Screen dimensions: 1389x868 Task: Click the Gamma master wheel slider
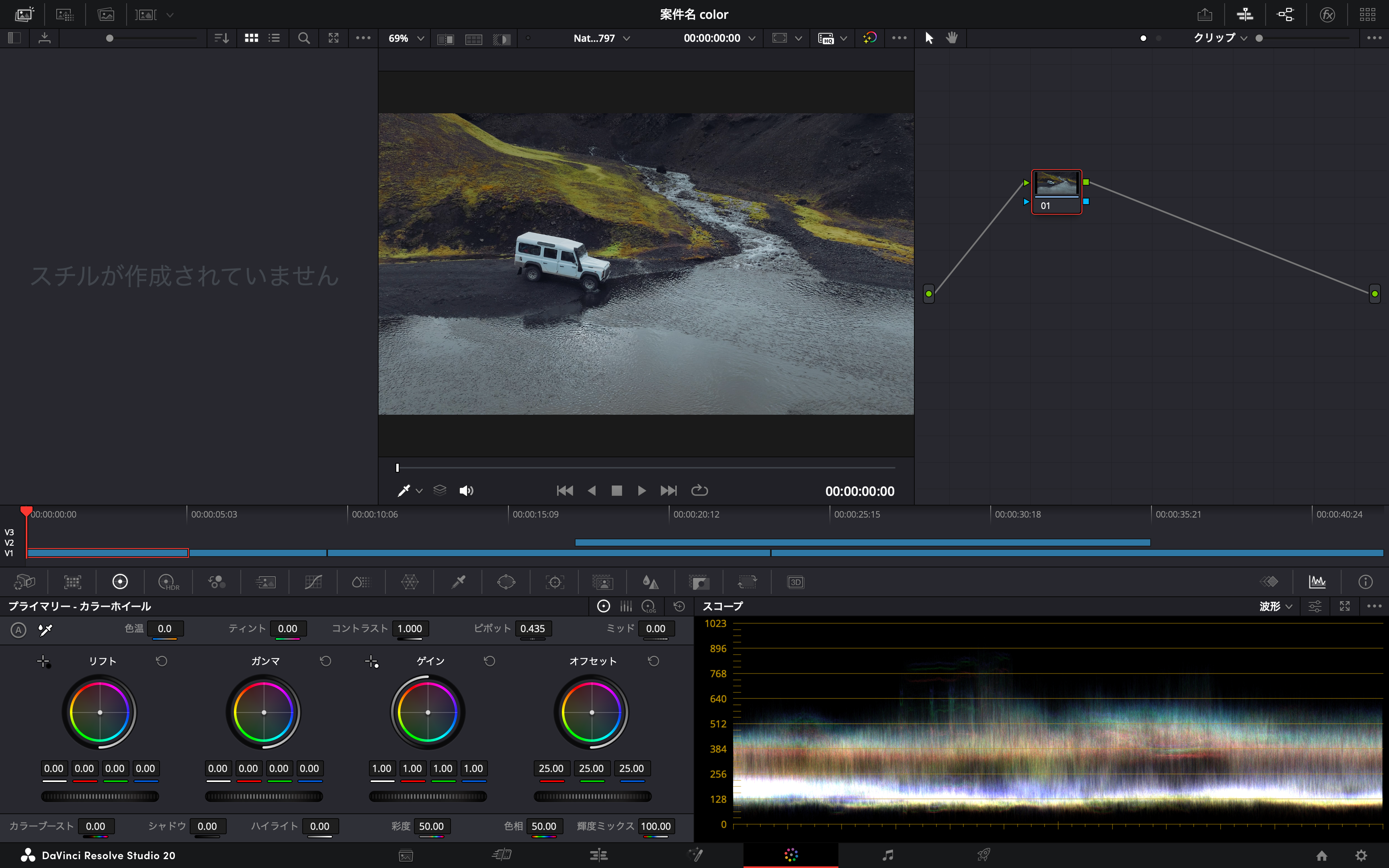[264, 796]
